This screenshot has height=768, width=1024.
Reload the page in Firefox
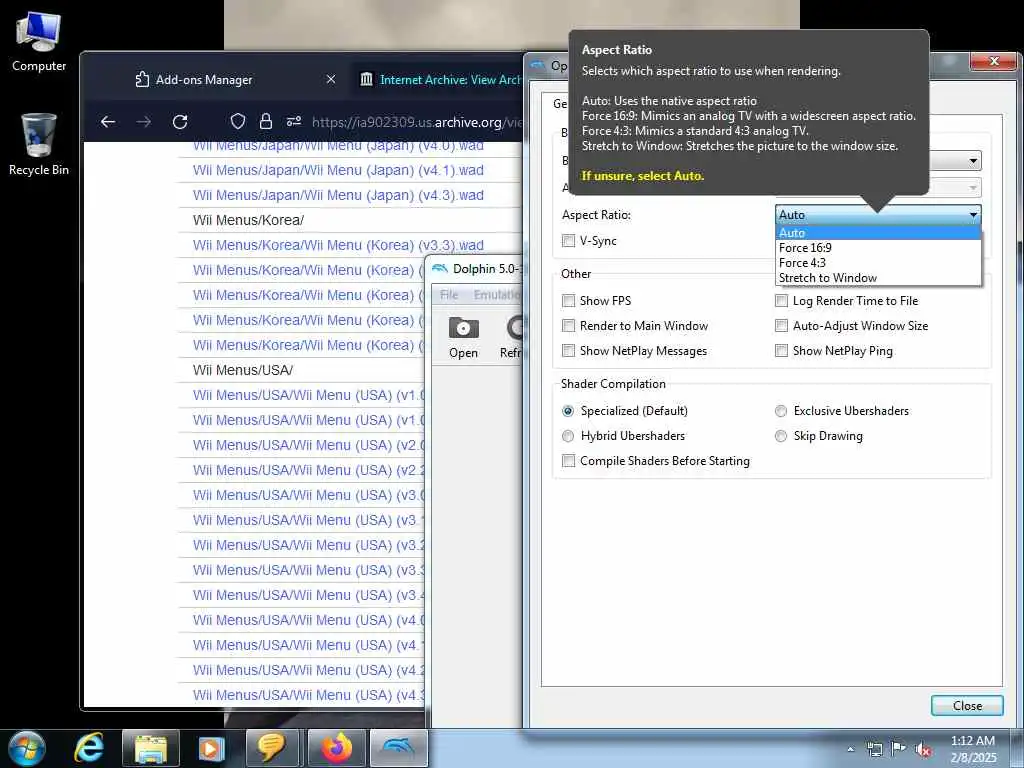click(180, 121)
